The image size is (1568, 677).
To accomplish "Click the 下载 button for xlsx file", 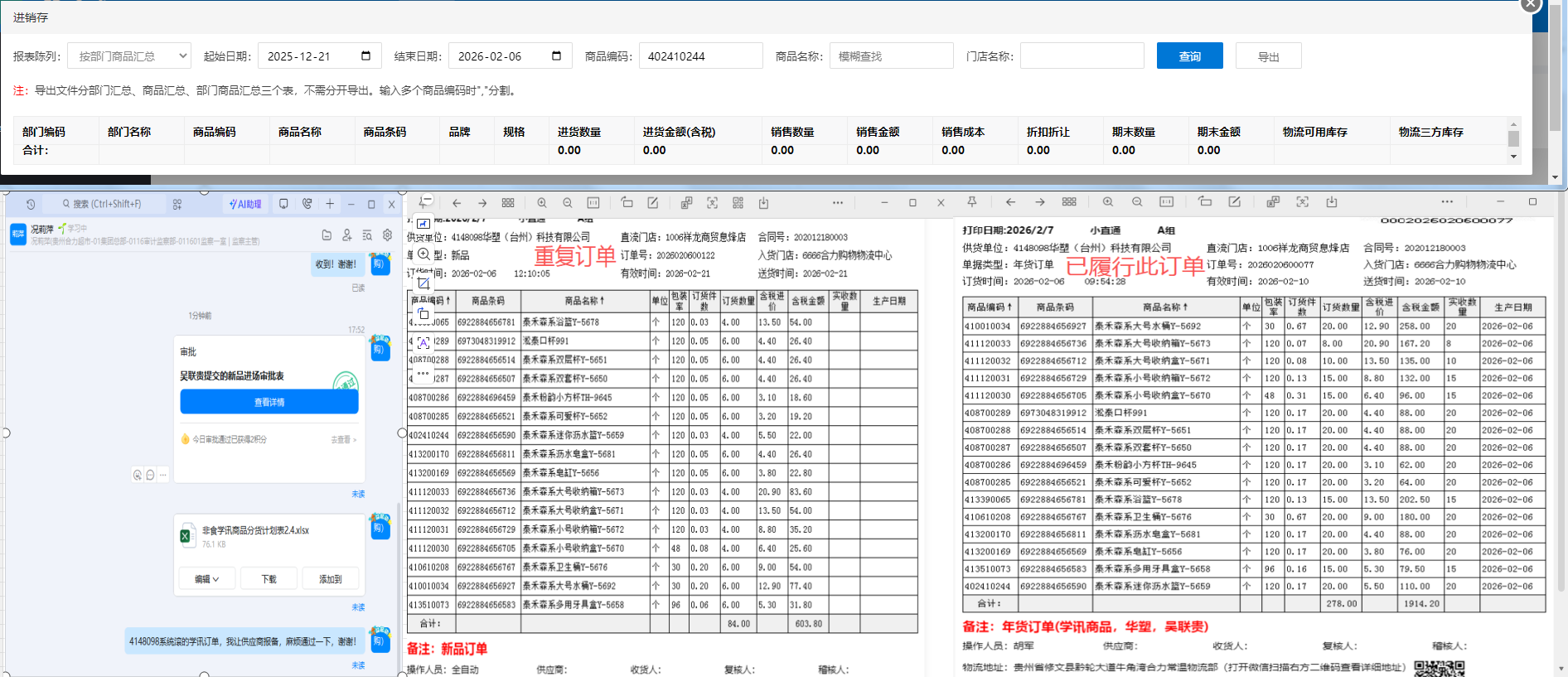I will pyautogui.click(x=269, y=579).
